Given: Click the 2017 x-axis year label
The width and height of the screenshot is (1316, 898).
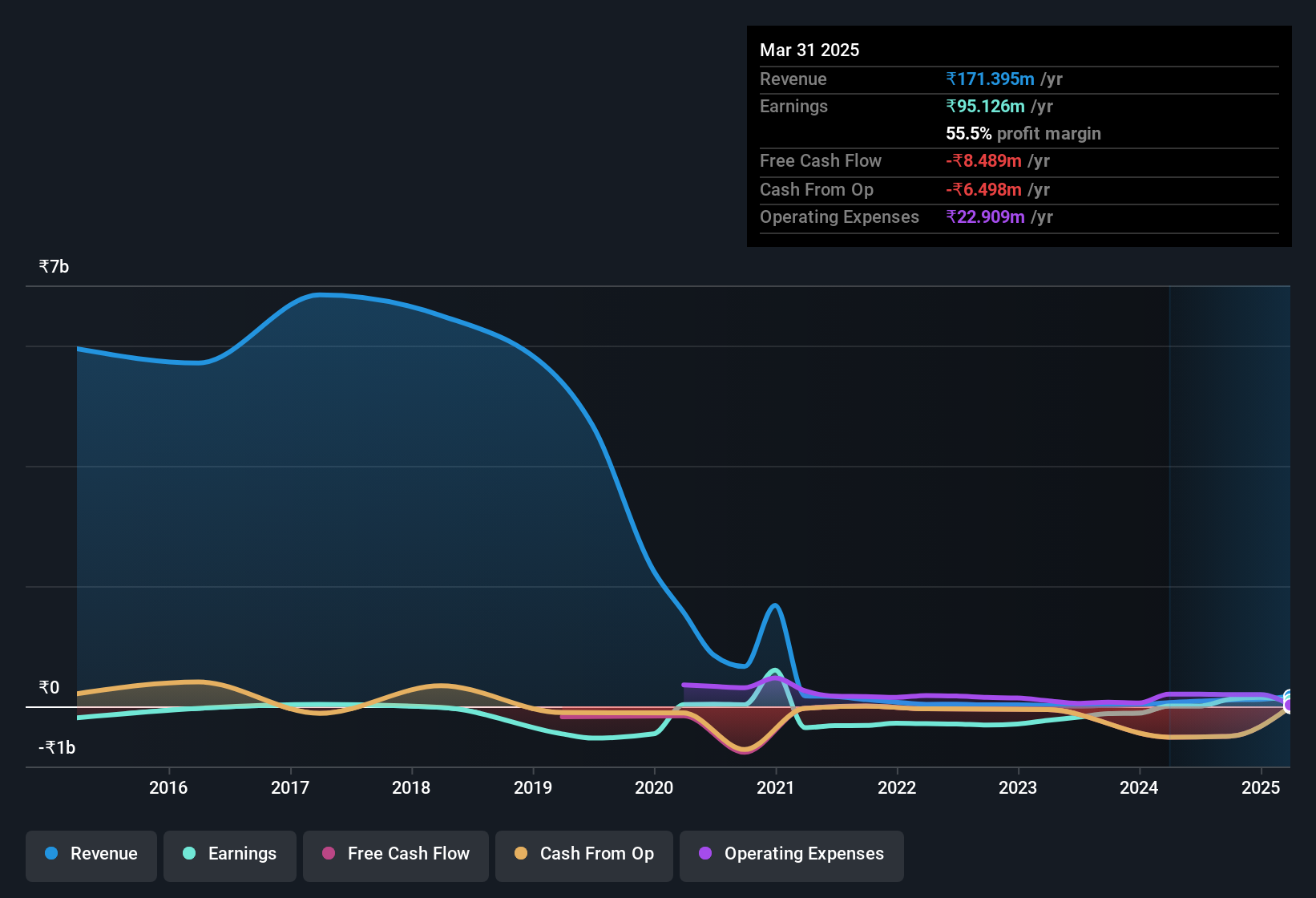Looking at the screenshot, I should (290, 787).
